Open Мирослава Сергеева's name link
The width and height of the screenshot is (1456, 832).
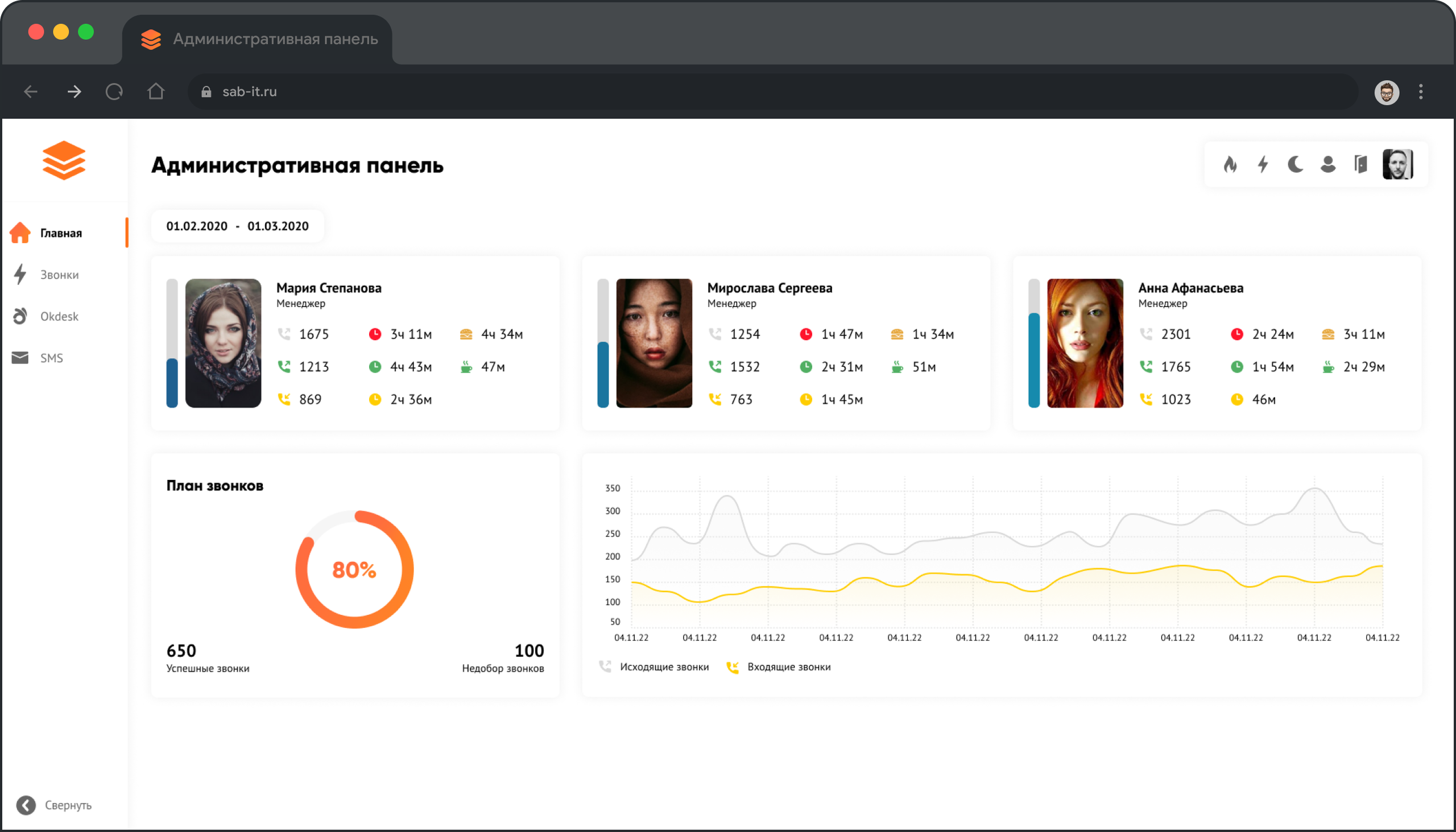click(769, 288)
